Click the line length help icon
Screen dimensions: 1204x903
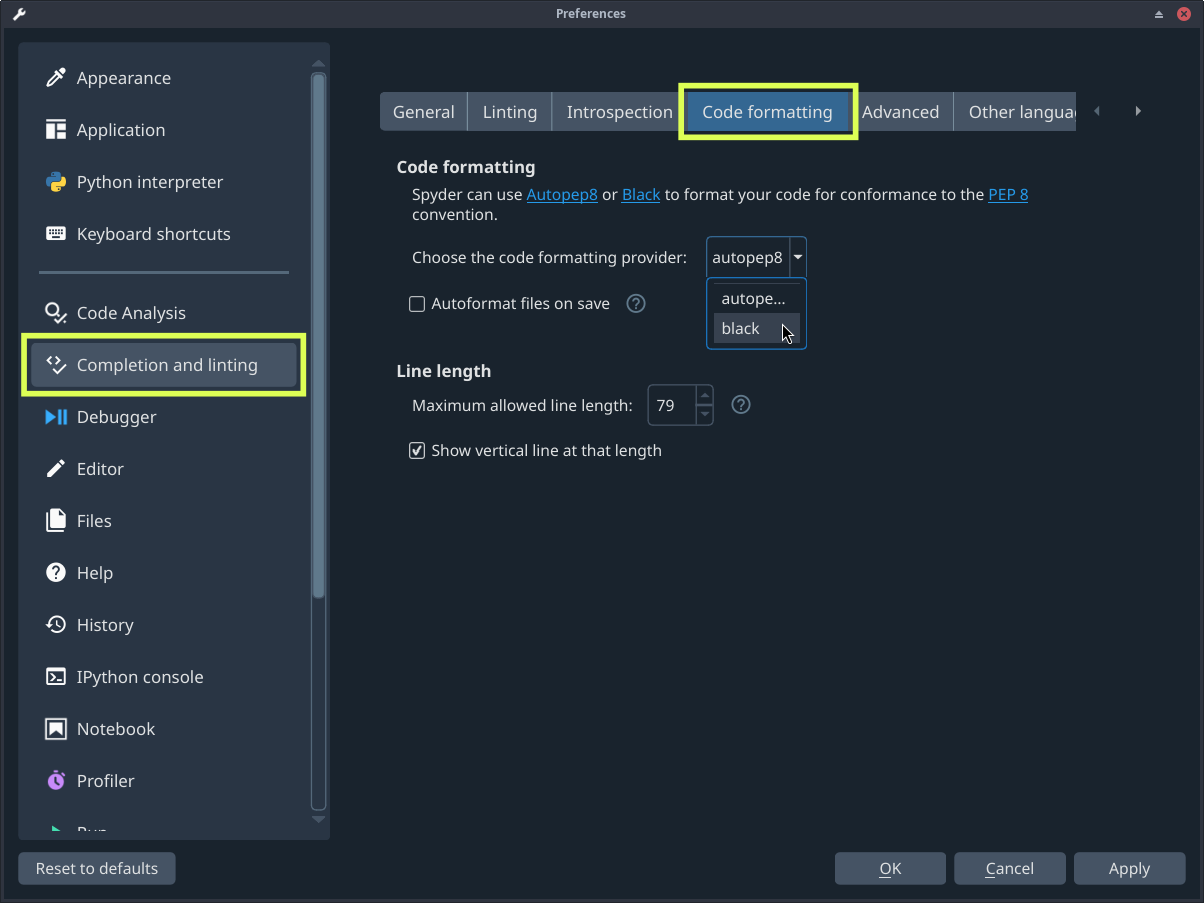pyautogui.click(x=740, y=404)
